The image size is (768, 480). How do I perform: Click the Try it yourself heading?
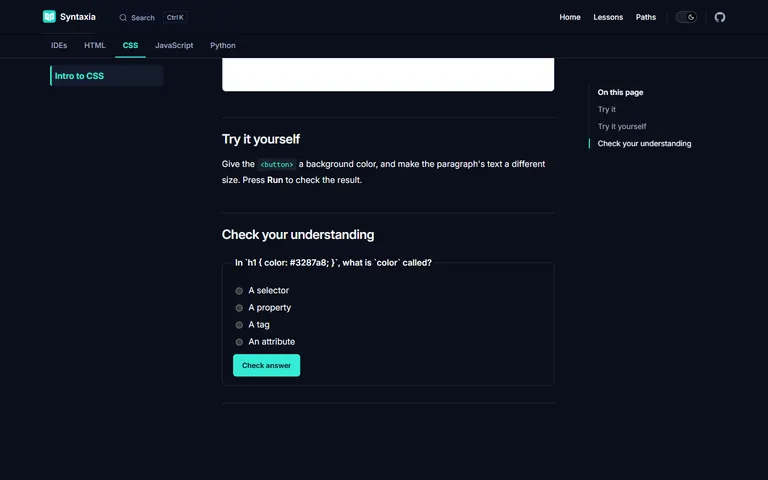point(261,139)
